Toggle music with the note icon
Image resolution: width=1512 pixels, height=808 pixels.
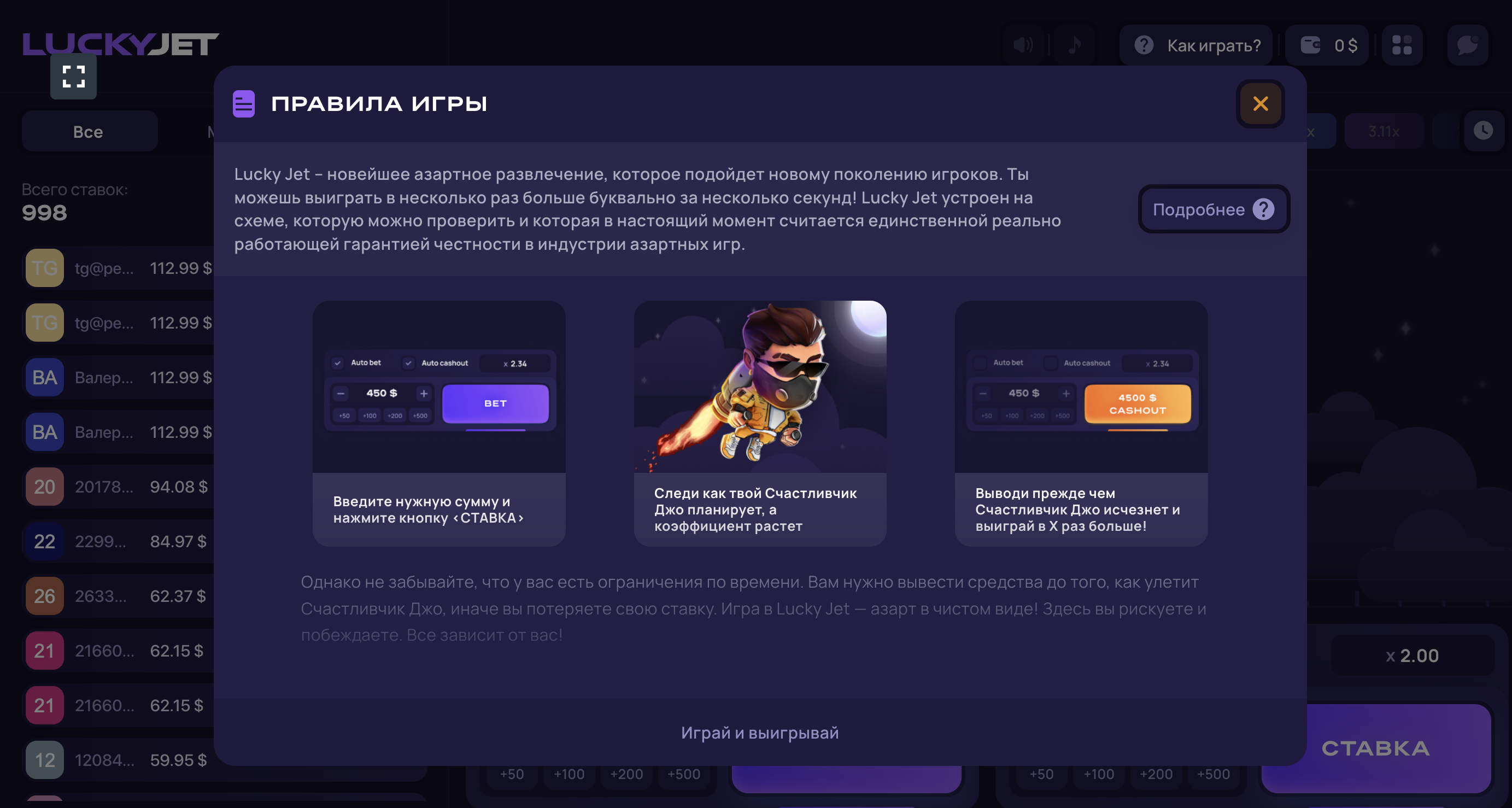(x=1074, y=45)
